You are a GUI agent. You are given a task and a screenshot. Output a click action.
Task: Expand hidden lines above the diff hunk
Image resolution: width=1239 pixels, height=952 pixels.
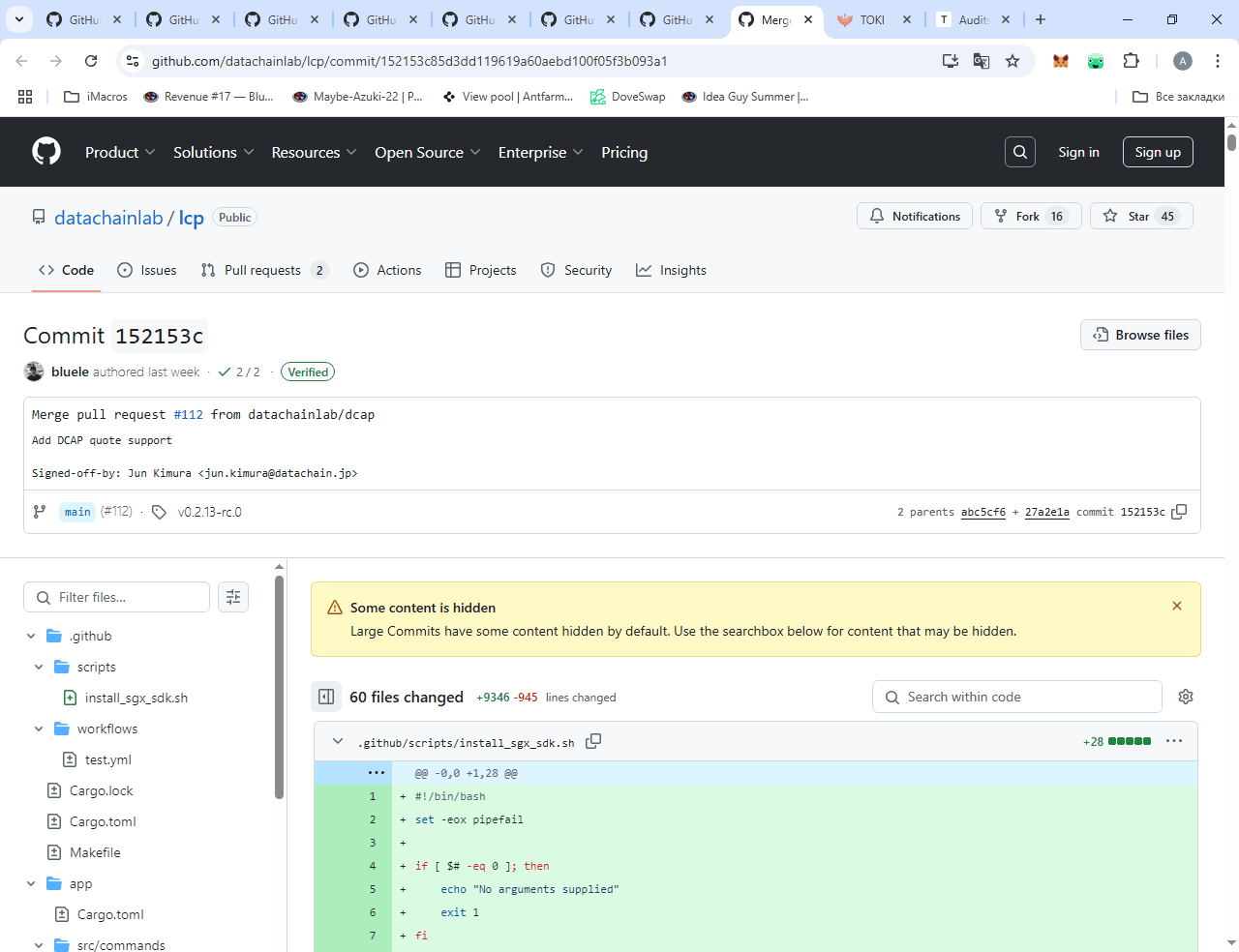point(377,773)
